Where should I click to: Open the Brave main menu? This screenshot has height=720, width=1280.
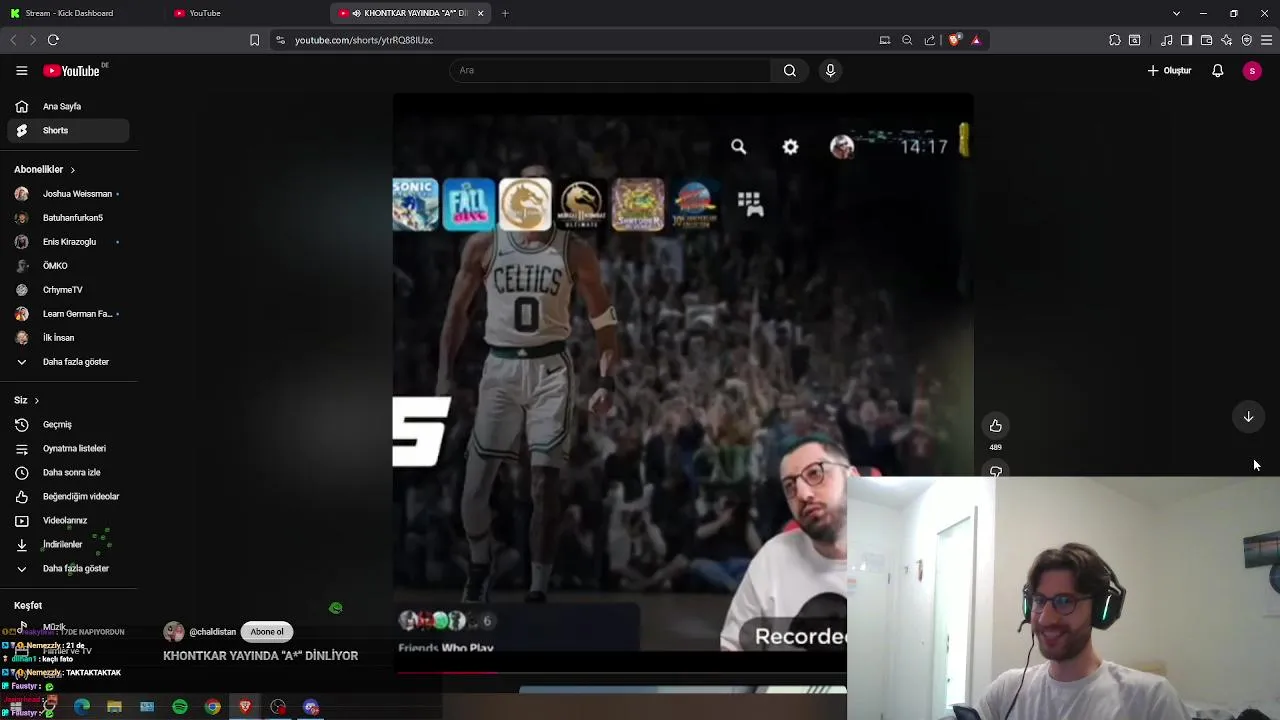click(x=1267, y=40)
